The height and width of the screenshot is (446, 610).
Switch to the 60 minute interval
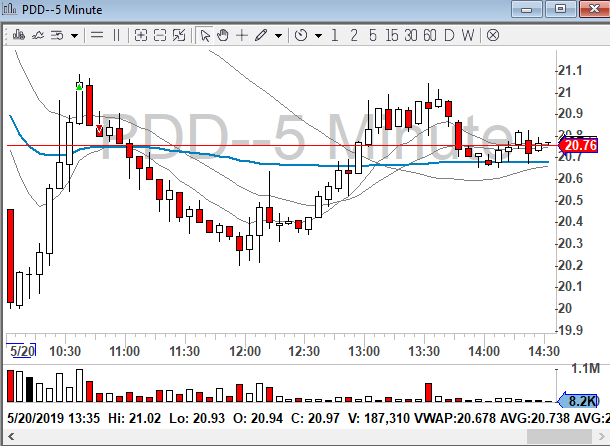click(x=430, y=36)
